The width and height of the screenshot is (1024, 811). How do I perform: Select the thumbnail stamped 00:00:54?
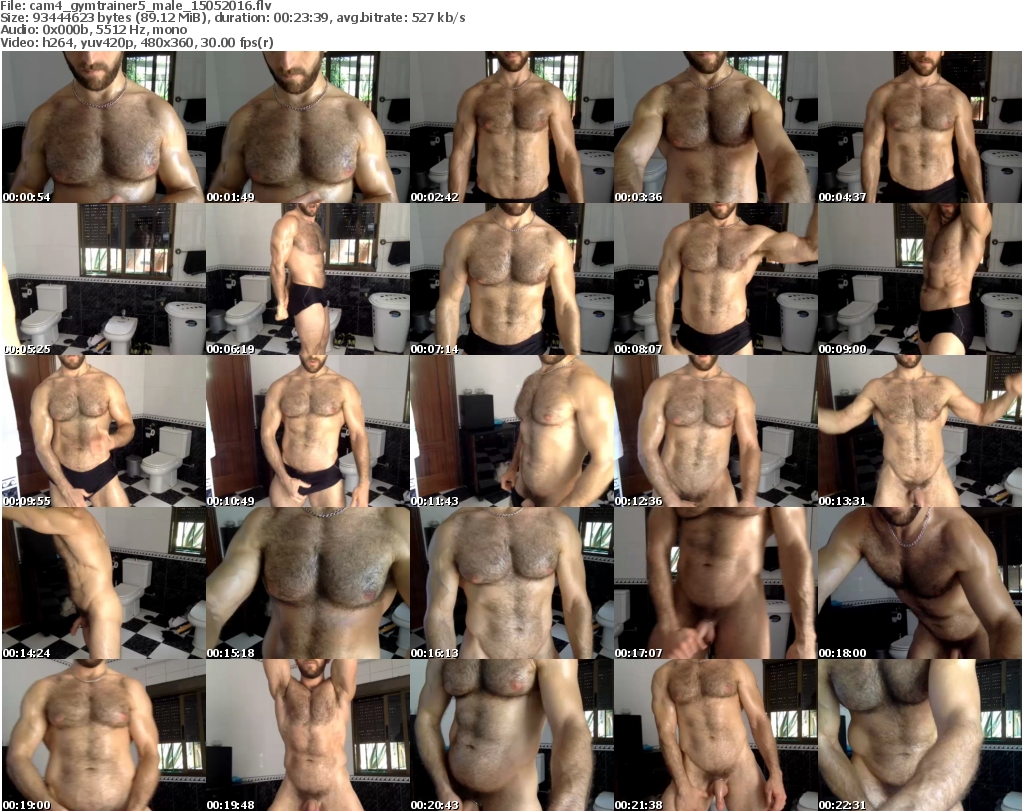point(104,127)
